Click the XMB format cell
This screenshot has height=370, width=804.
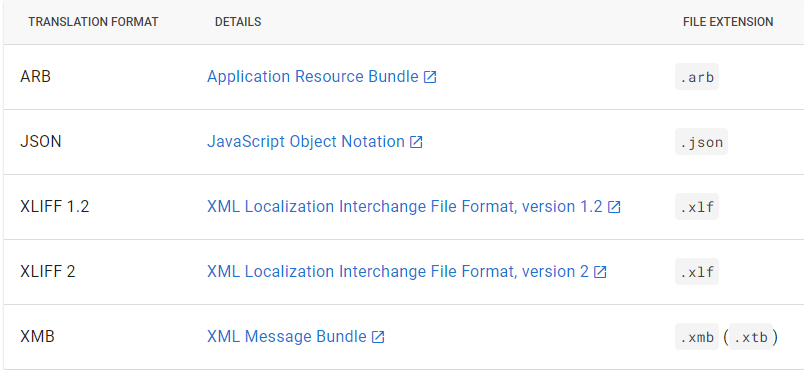(37, 337)
